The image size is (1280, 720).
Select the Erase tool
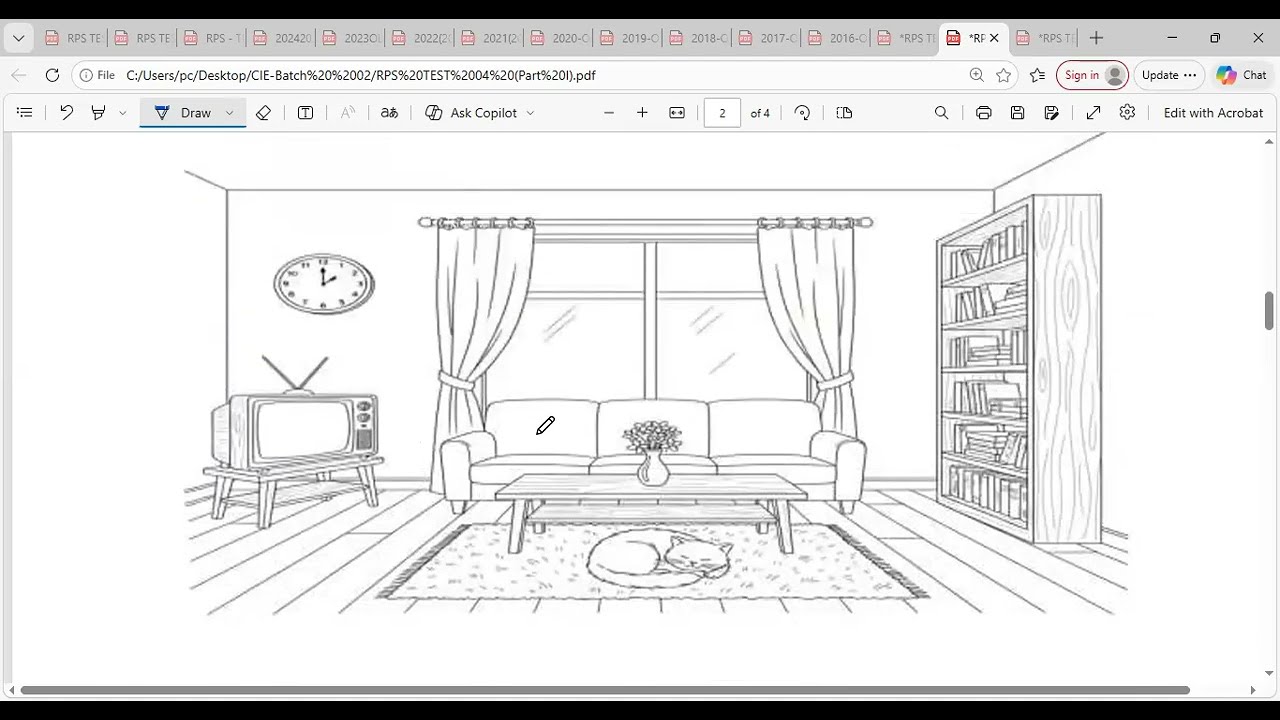(264, 113)
